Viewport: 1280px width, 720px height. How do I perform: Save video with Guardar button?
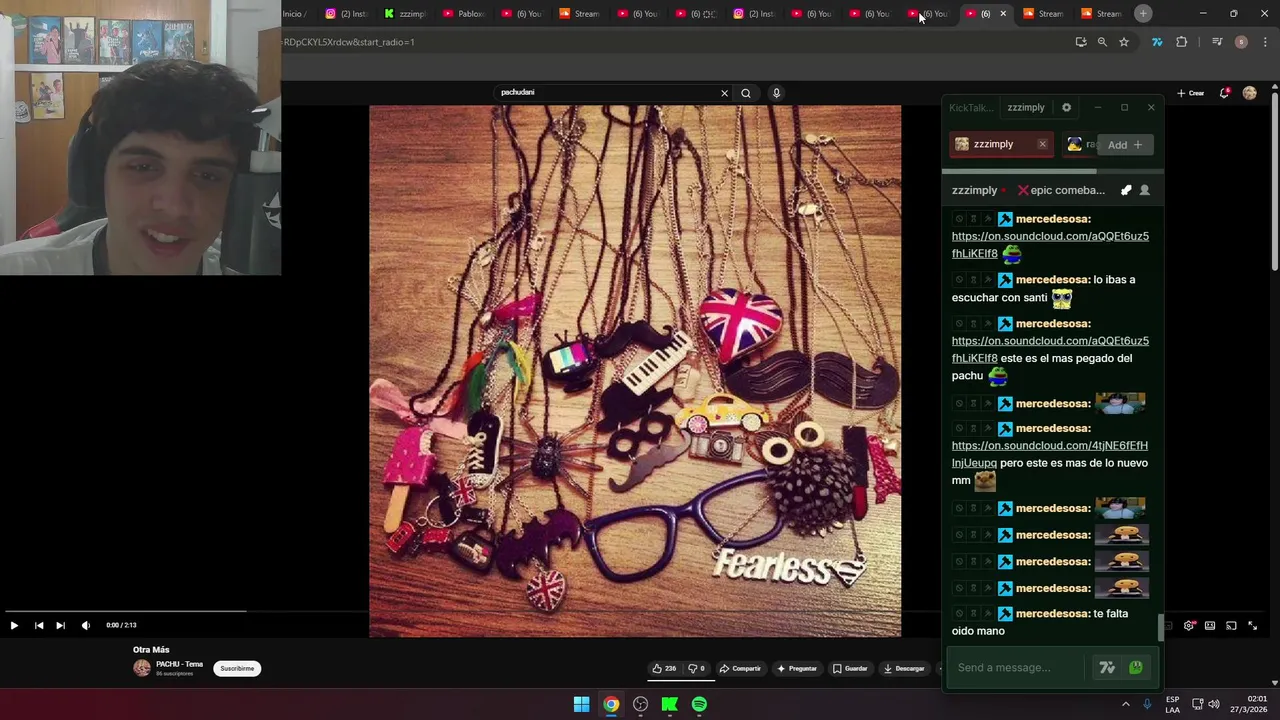coord(851,668)
